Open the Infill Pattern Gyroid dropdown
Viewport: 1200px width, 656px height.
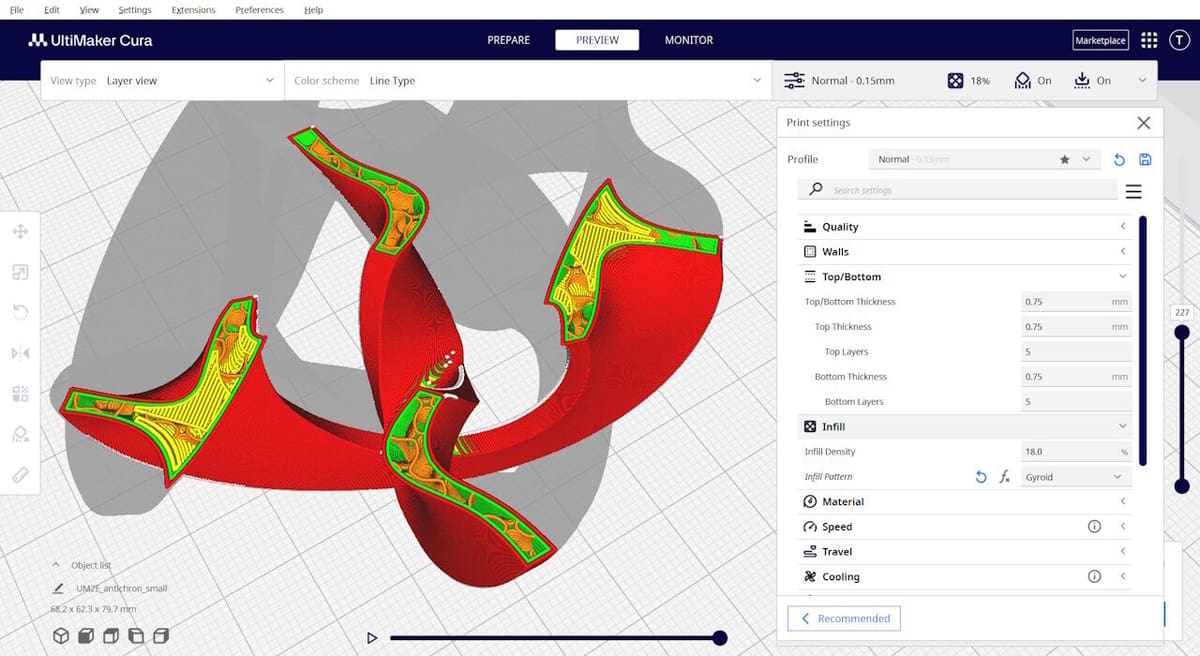point(1077,477)
